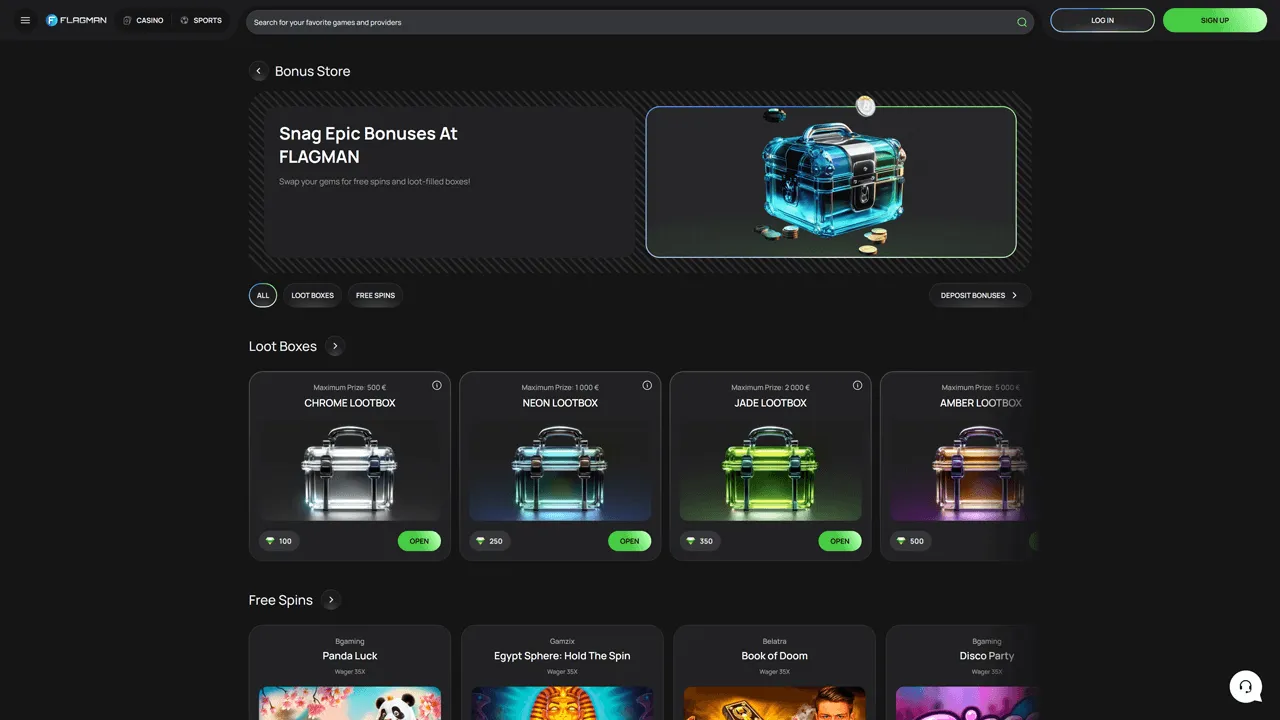Image resolution: width=1280 pixels, height=720 pixels.
Task: Click the 500 gem price badge
Action: tap(911, 541)
